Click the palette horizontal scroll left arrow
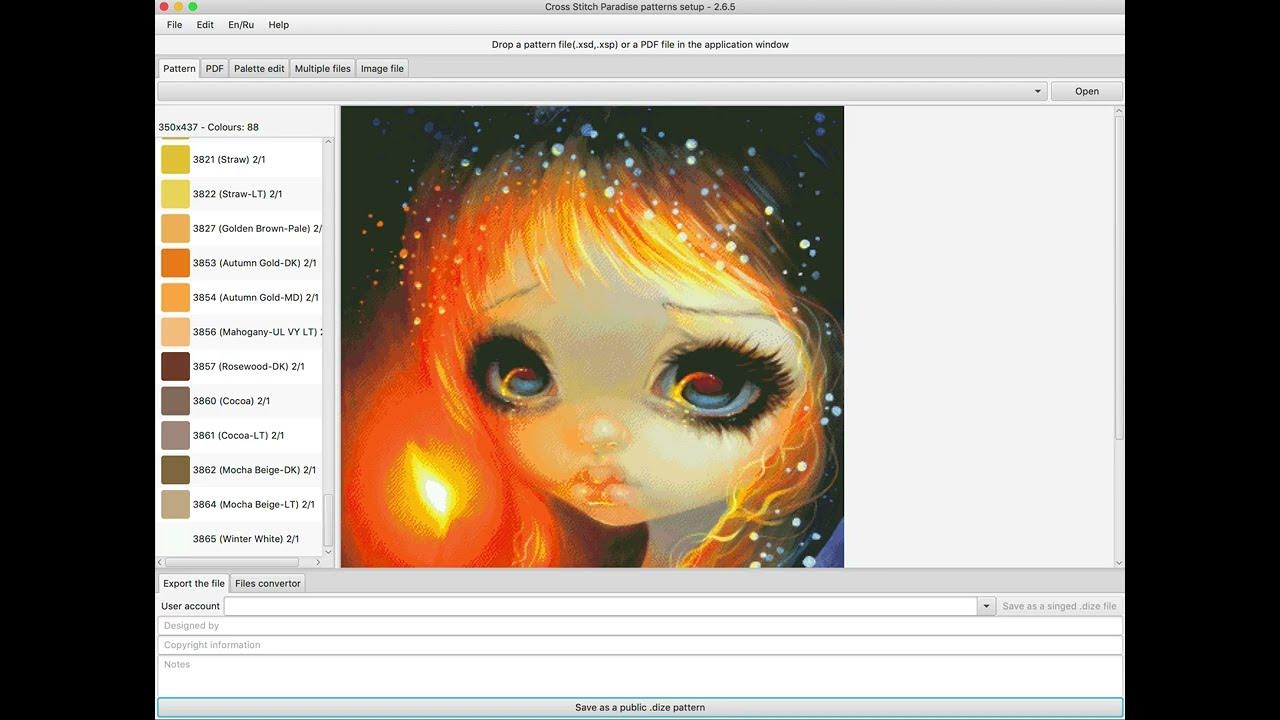This screenshot has width=1280, height=720. click(x=162, y=562)
